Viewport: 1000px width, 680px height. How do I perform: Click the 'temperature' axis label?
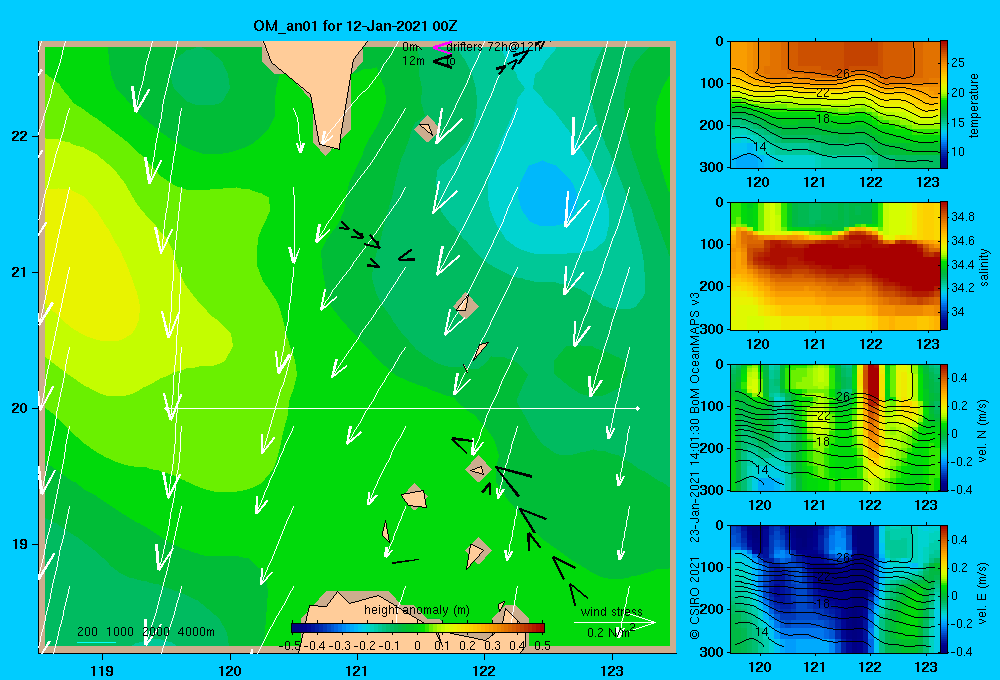point(974,106)
